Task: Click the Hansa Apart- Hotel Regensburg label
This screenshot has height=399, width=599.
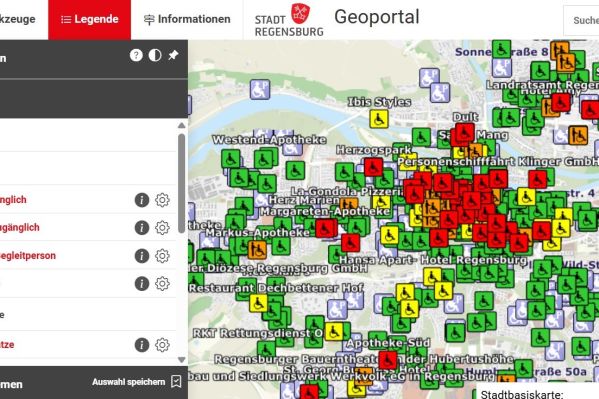Action: pyautogui.click(x=433, y=260)
